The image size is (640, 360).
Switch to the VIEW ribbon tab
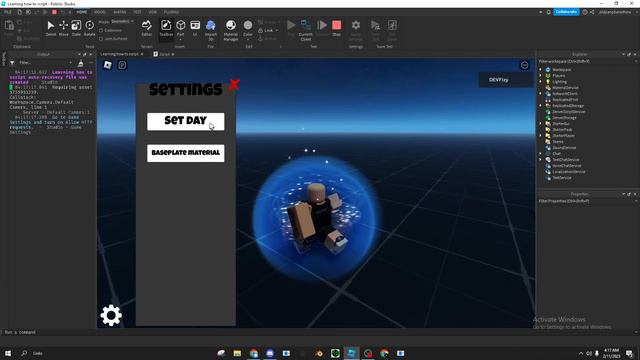click(153, 12)
